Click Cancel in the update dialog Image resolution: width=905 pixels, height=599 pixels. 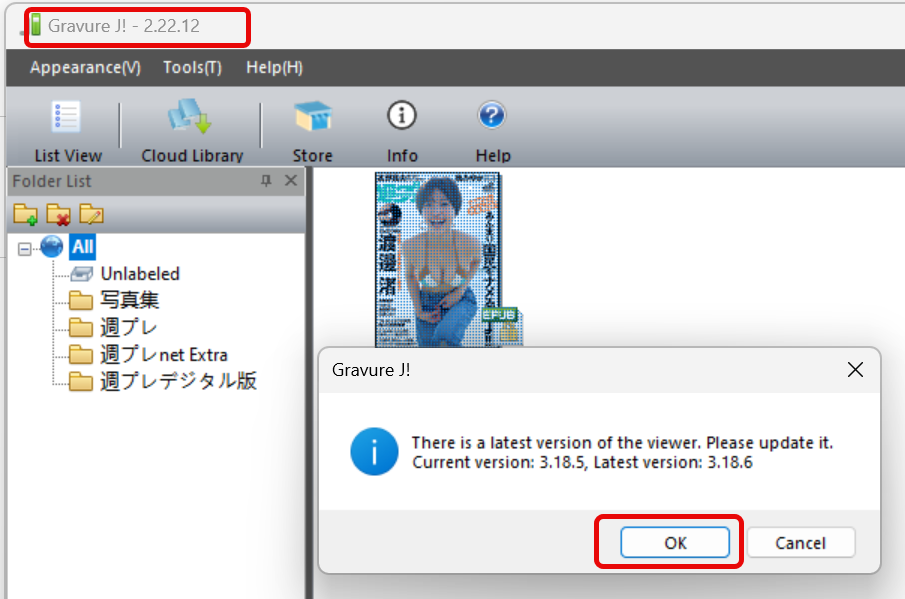click(801, 542)
